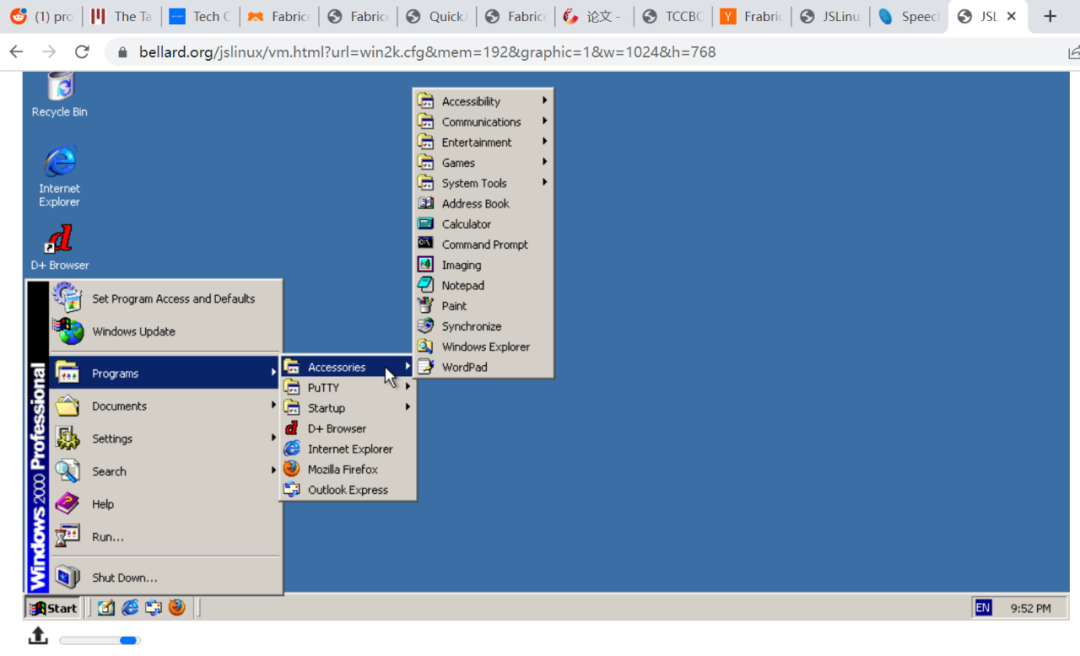
Task: Click the Imaging icon
Action: click(x=426, y=265)
